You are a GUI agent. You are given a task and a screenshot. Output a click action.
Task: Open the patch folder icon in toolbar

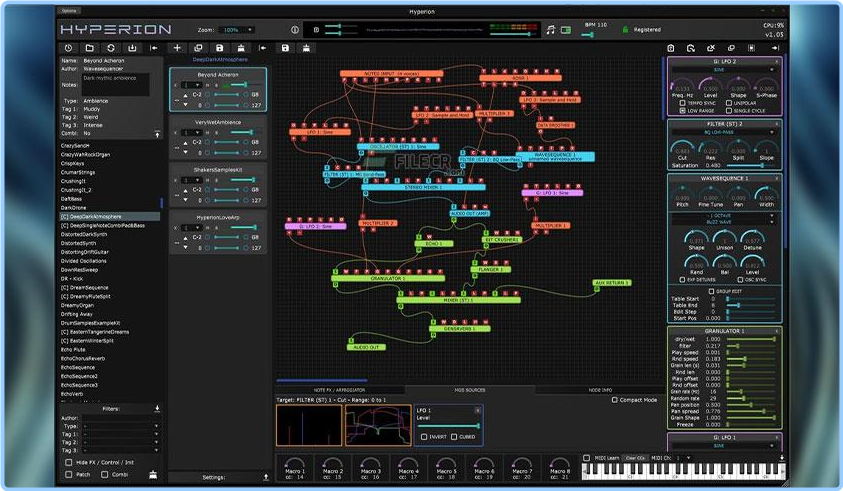[89, 48]
